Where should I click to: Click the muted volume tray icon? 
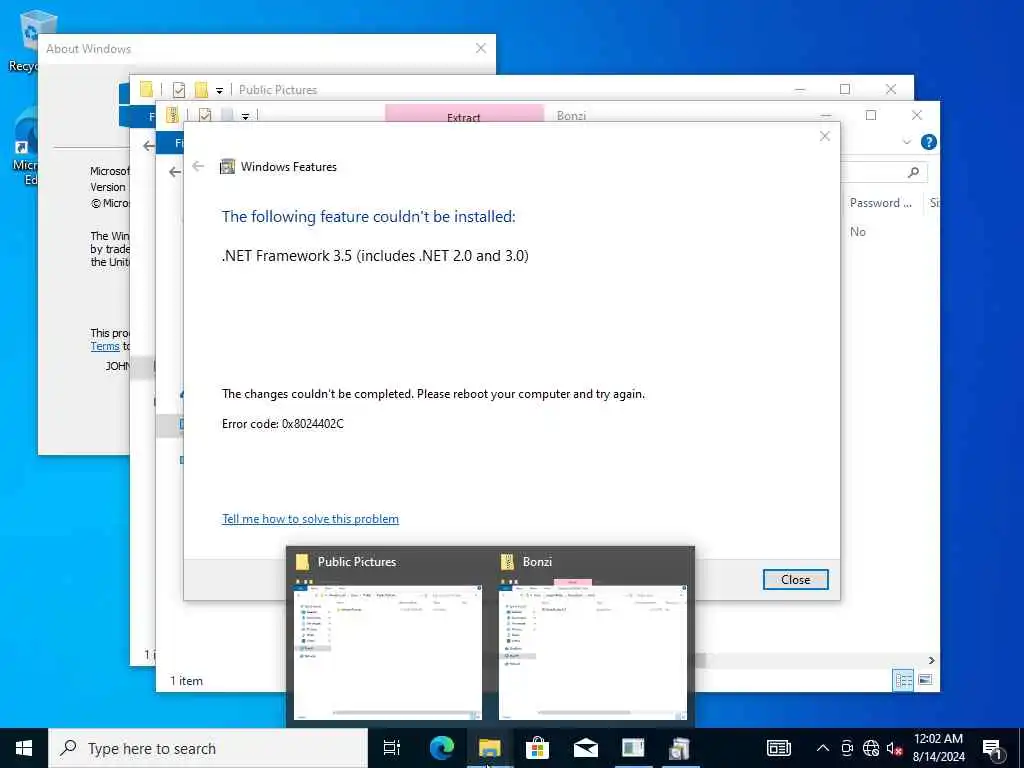(894, 748)
